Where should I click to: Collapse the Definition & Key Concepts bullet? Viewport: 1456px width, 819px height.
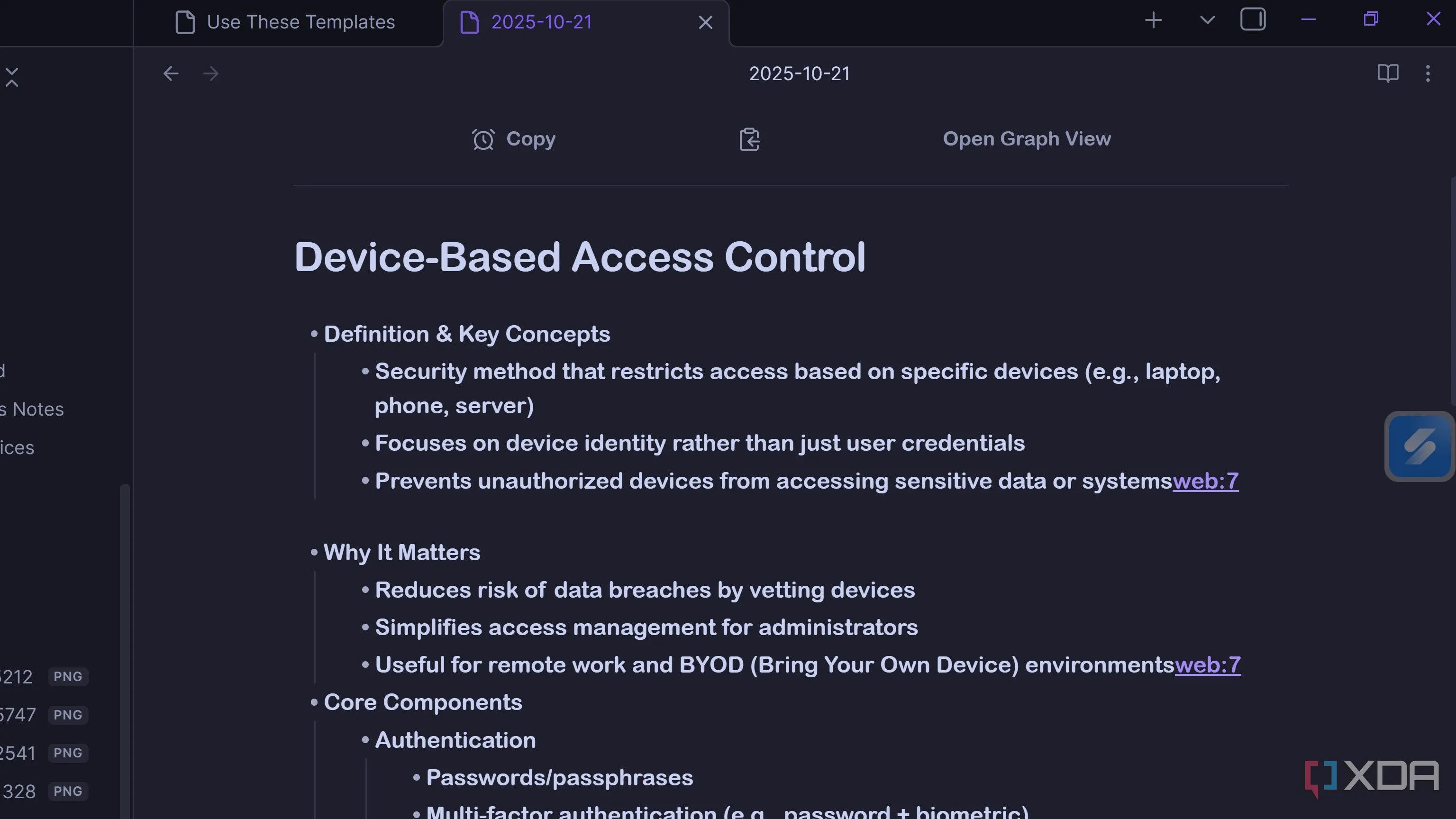314,334
